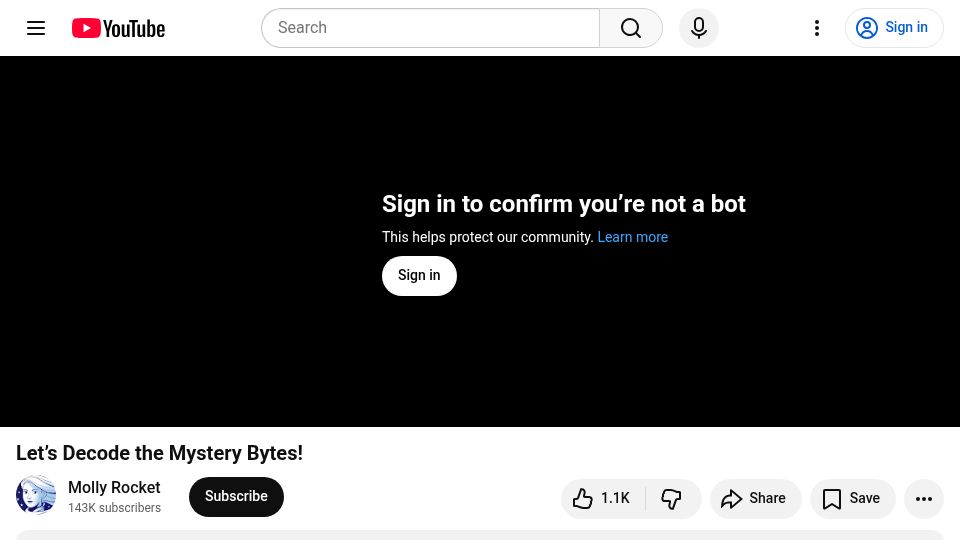The image size is (960, 540).
Task: Click the magnifying glass search button
Action: click(631, 28)
